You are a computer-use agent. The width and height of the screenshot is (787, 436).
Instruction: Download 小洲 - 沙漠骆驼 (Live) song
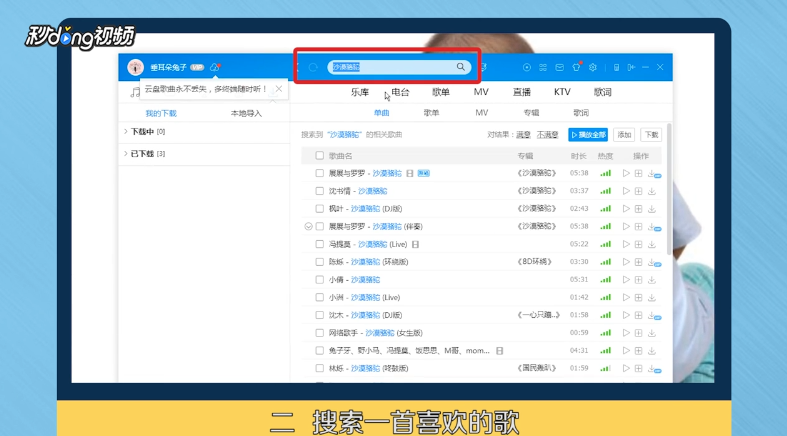651,298
